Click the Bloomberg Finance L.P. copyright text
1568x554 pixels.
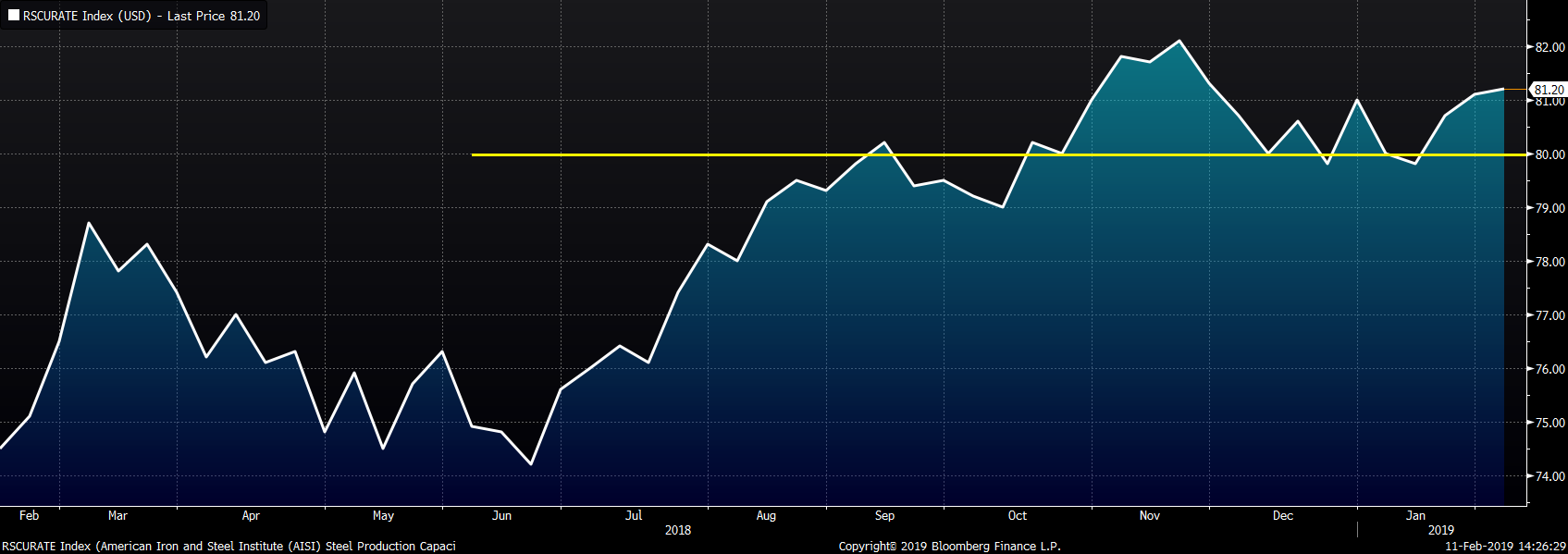click(949, 546)
